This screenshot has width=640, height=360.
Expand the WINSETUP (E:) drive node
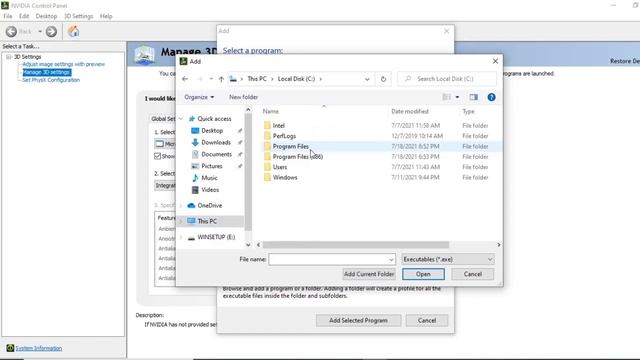181,237
